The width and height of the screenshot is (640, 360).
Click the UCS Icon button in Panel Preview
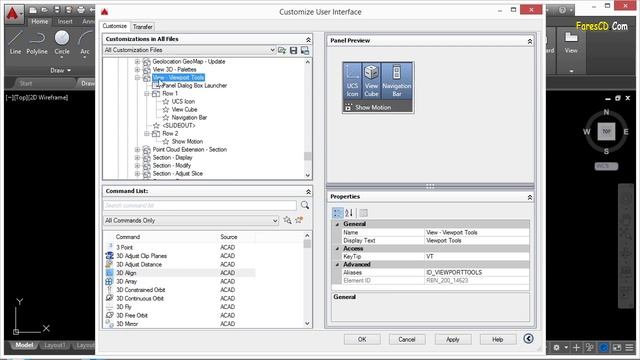pos(352,81)
